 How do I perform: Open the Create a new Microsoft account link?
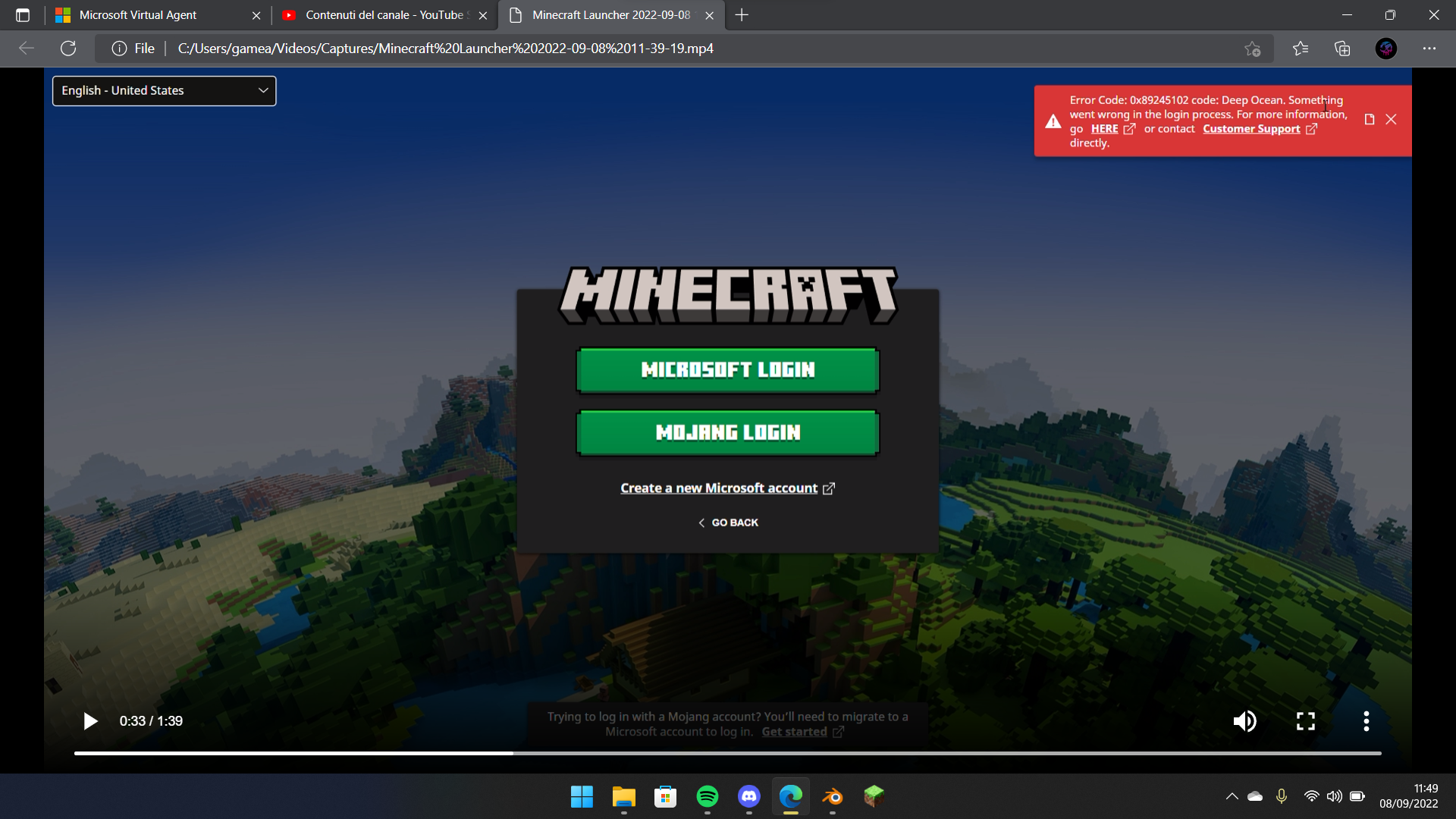(719, 488)
